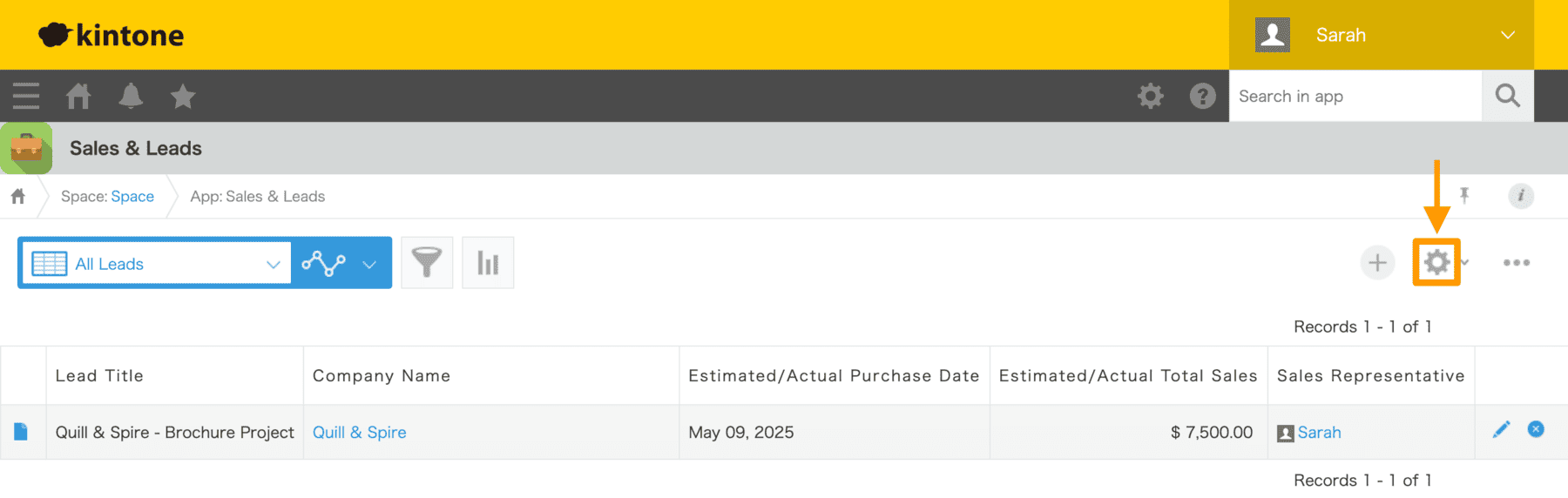Go to the portal home icon
This screenshot has height=498, width=1568.
[78, 96]
